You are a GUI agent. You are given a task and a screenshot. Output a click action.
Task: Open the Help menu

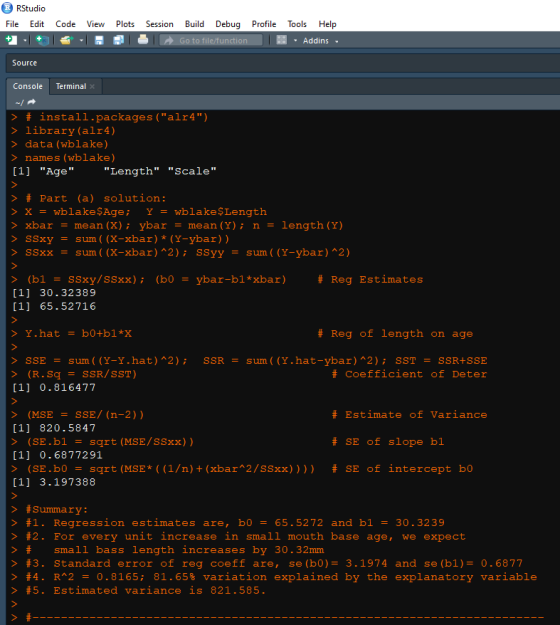pyautogui.click(x=327, y=24)
